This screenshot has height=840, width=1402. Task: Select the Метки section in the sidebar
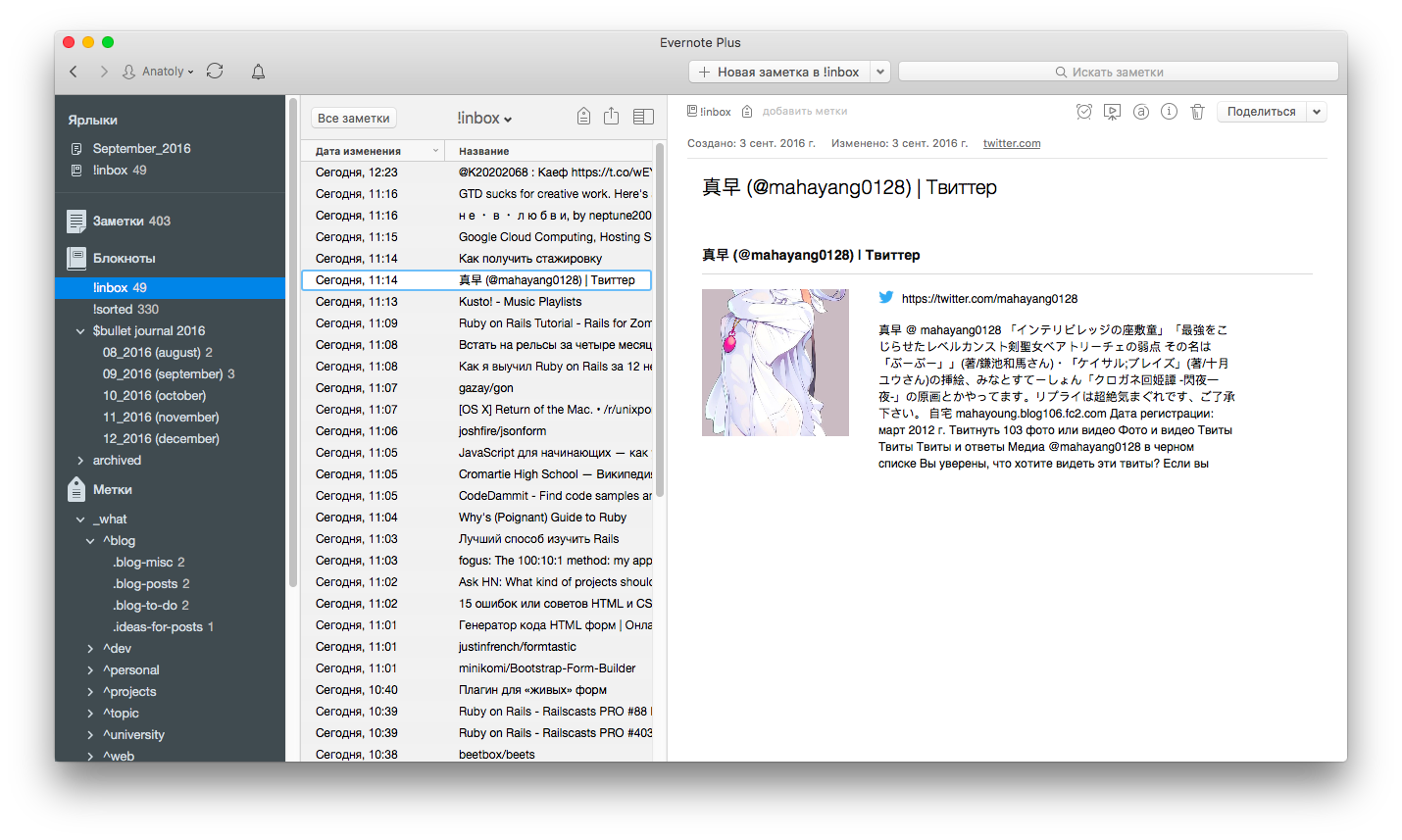(112, 490)
